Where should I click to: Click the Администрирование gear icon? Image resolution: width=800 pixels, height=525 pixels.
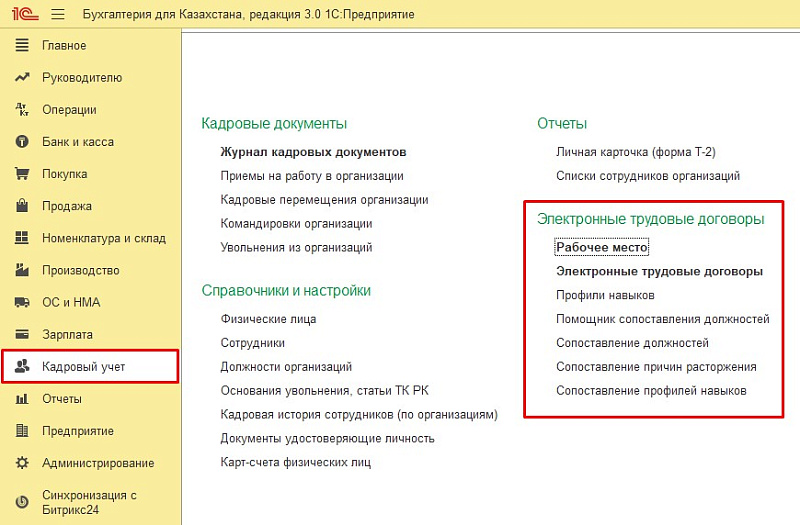21,463
